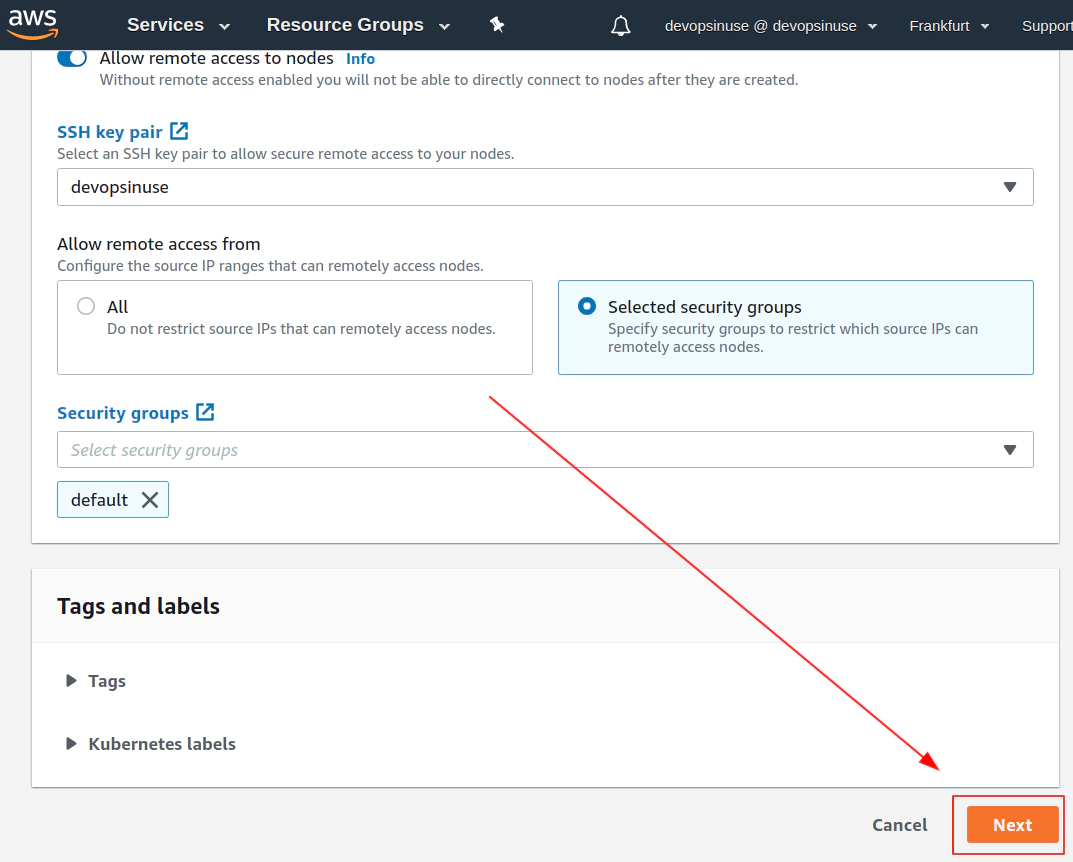The width and height of the screenshot is (1073, 862).
Task: Follow the Security groups link
Action: pos(122,413)
